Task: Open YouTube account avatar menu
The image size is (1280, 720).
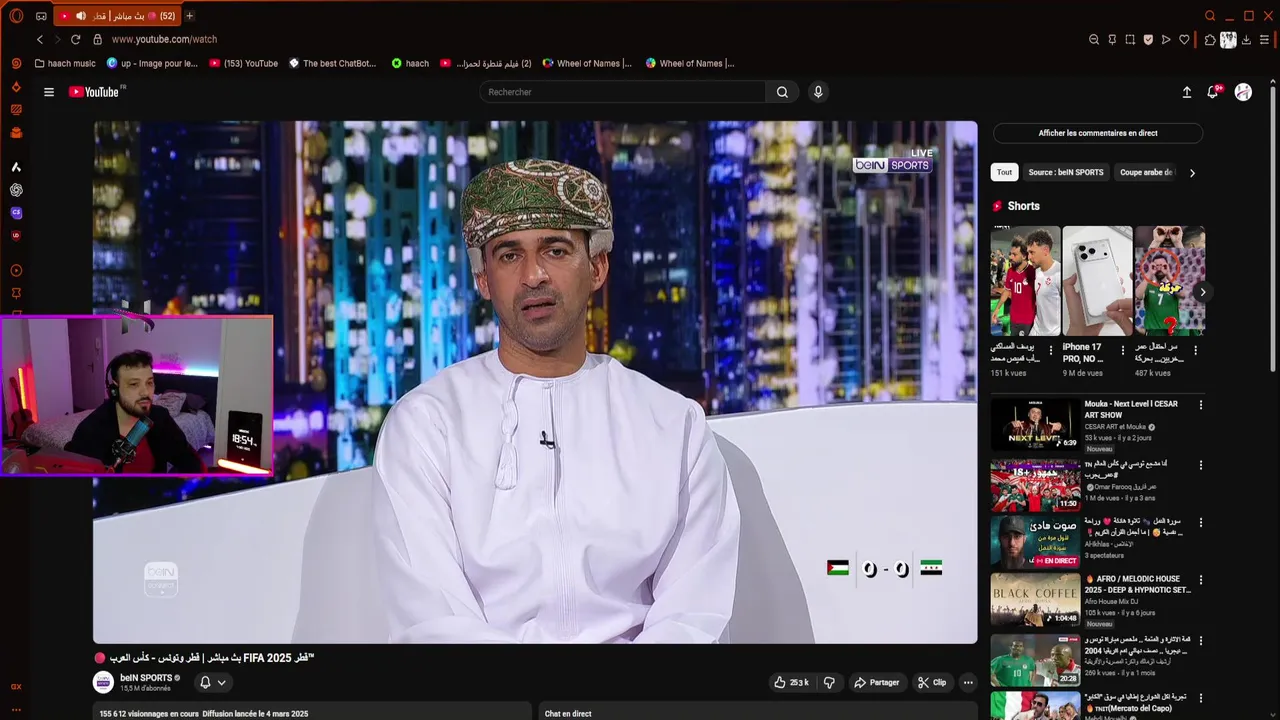Action: (x=1243, y=92)
